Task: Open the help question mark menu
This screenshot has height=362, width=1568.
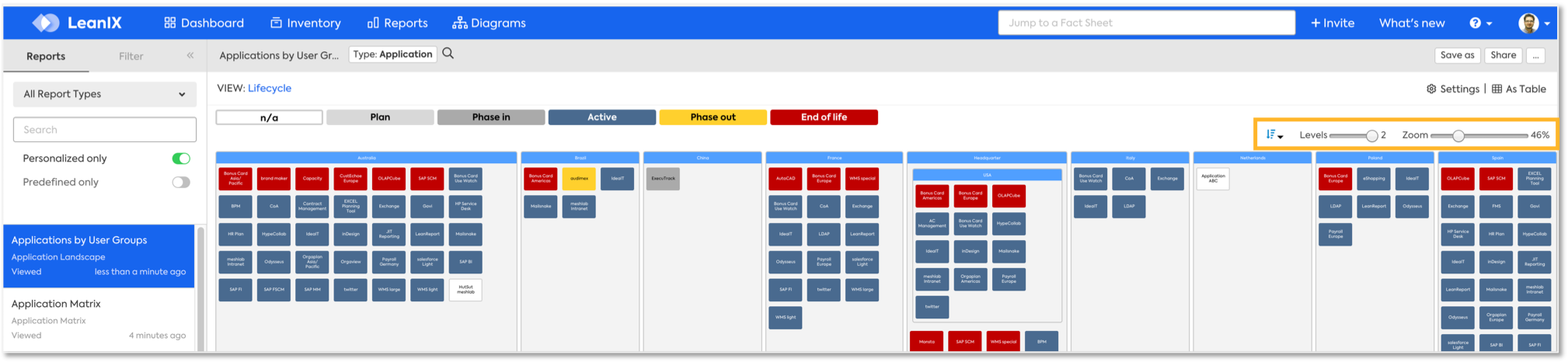Action: 1480,23
